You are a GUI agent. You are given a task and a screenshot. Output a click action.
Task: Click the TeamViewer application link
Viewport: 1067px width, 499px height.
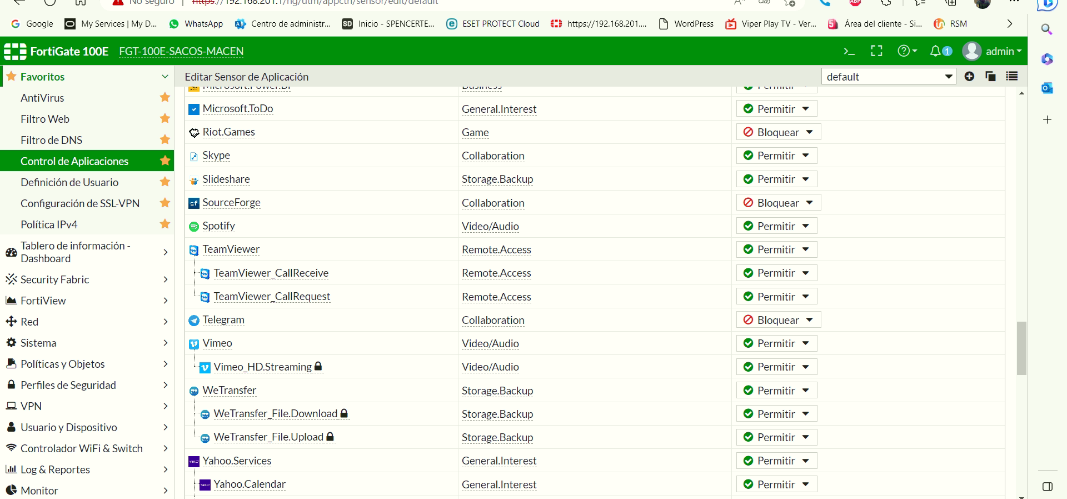[x=231, y=250]
